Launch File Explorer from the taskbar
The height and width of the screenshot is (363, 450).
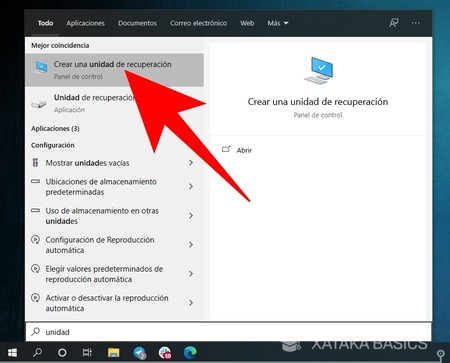(x=113, y=352)
